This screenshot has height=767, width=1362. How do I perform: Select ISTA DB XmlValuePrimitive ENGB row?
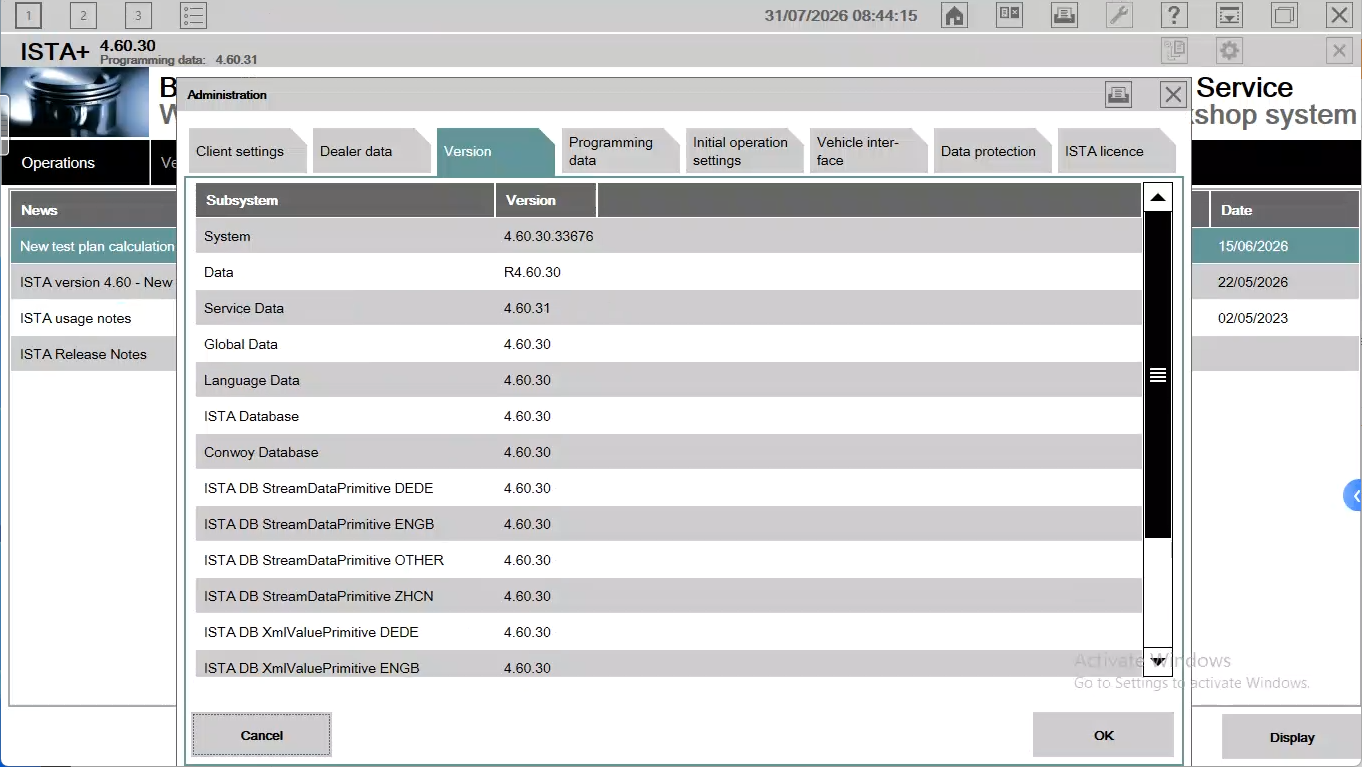669,664
